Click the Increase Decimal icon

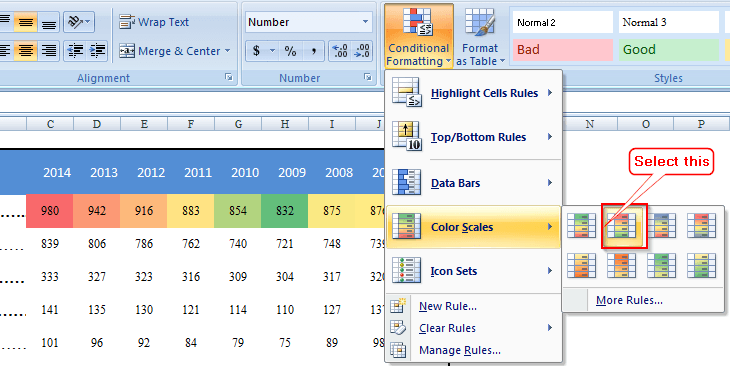pyautogui.click(x=341, y=51)
